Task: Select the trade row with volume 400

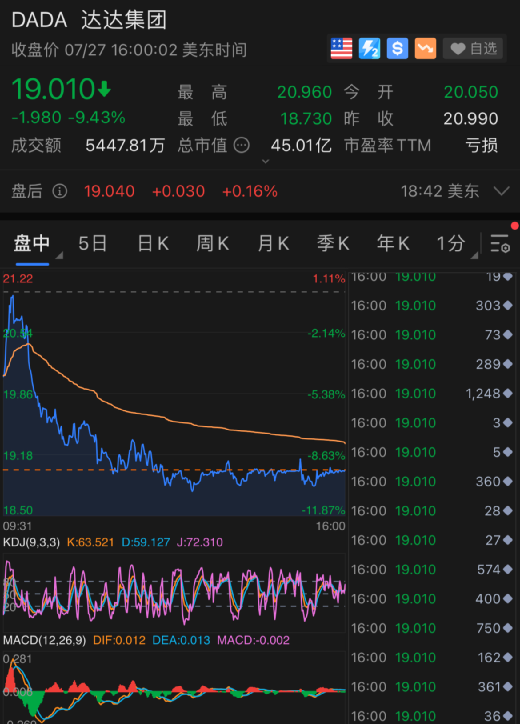Action: [x=432, y=599]
